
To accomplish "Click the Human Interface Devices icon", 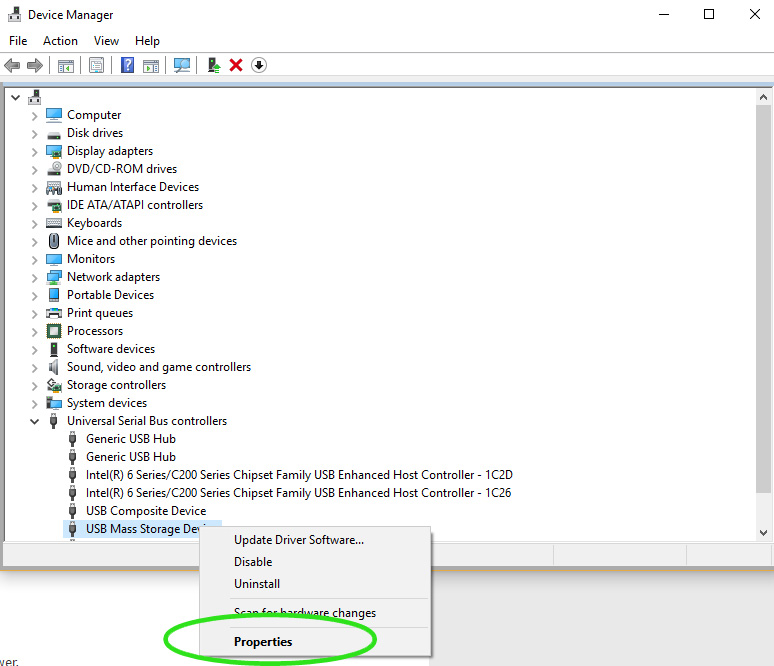I will click(x=54, y=187).
